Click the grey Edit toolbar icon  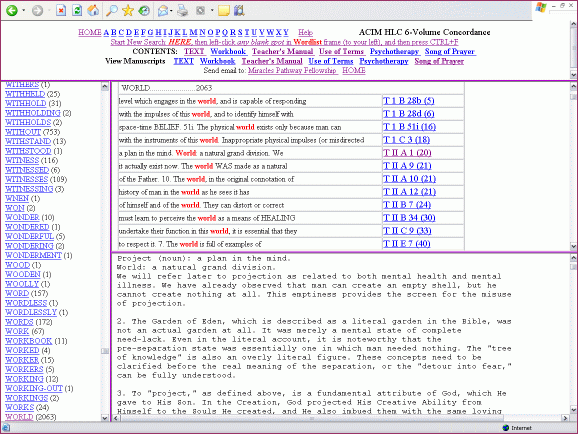click(x=201, y=11)
